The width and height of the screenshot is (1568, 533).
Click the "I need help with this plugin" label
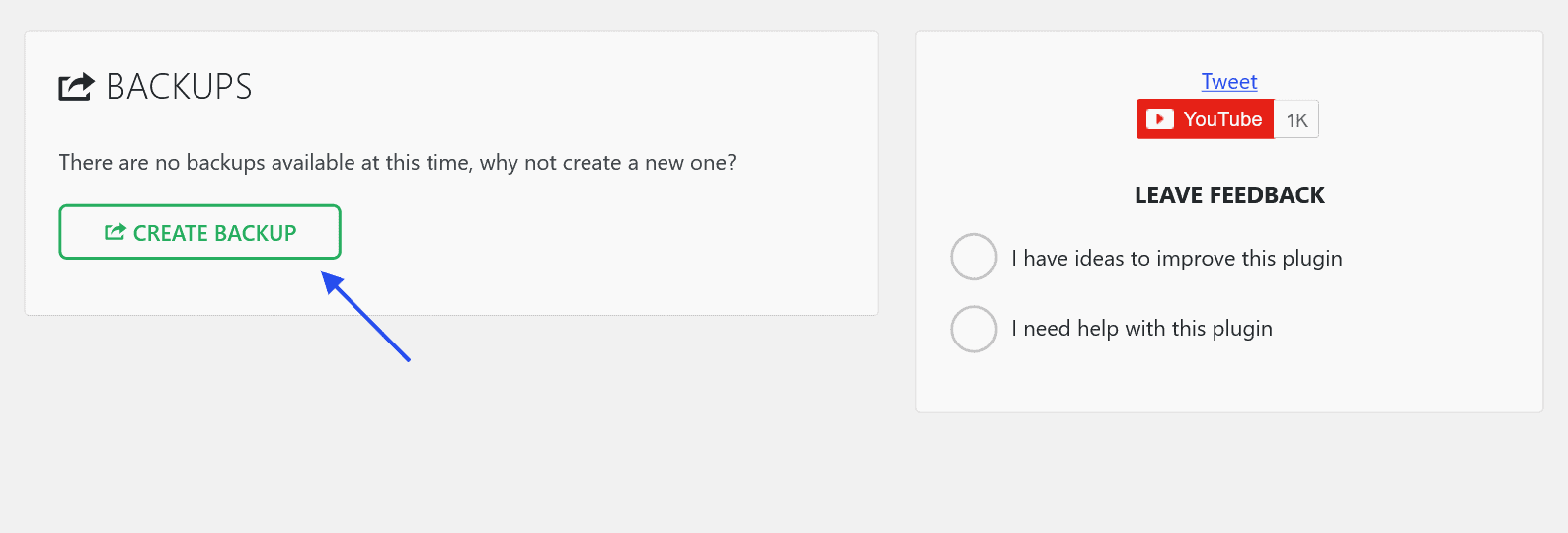coord(1141,329)
